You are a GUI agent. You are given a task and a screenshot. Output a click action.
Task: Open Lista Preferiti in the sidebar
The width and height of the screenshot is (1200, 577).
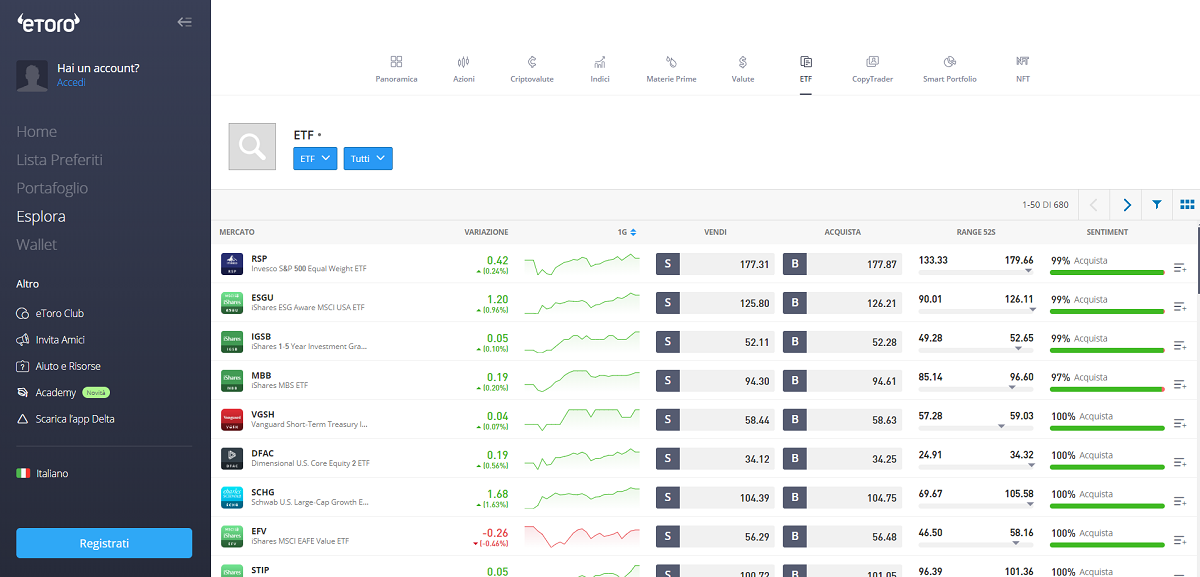coord(59,160)
